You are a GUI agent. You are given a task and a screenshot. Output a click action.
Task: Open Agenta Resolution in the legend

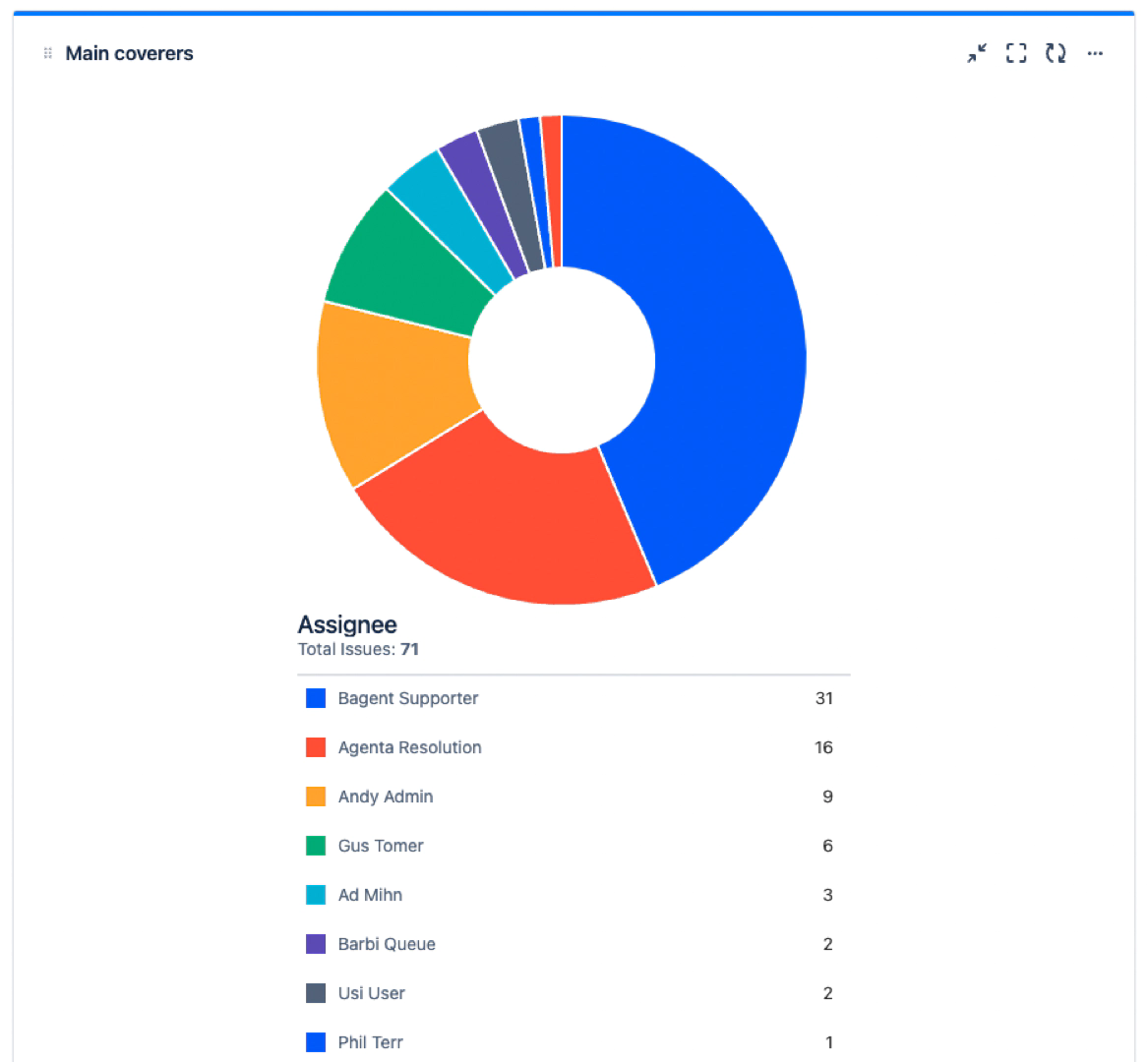click(x=409, y=747)
